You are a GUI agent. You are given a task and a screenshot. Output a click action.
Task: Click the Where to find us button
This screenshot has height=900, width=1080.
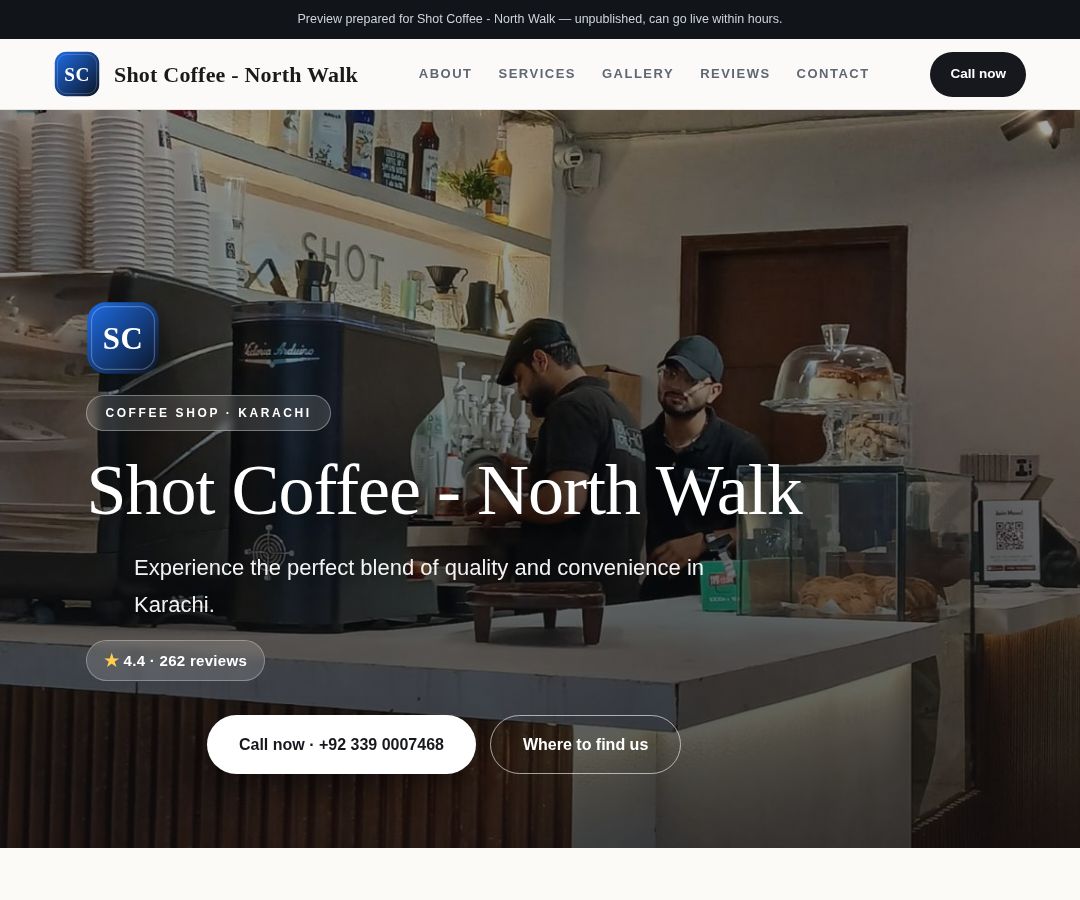(x=585, y=744)
